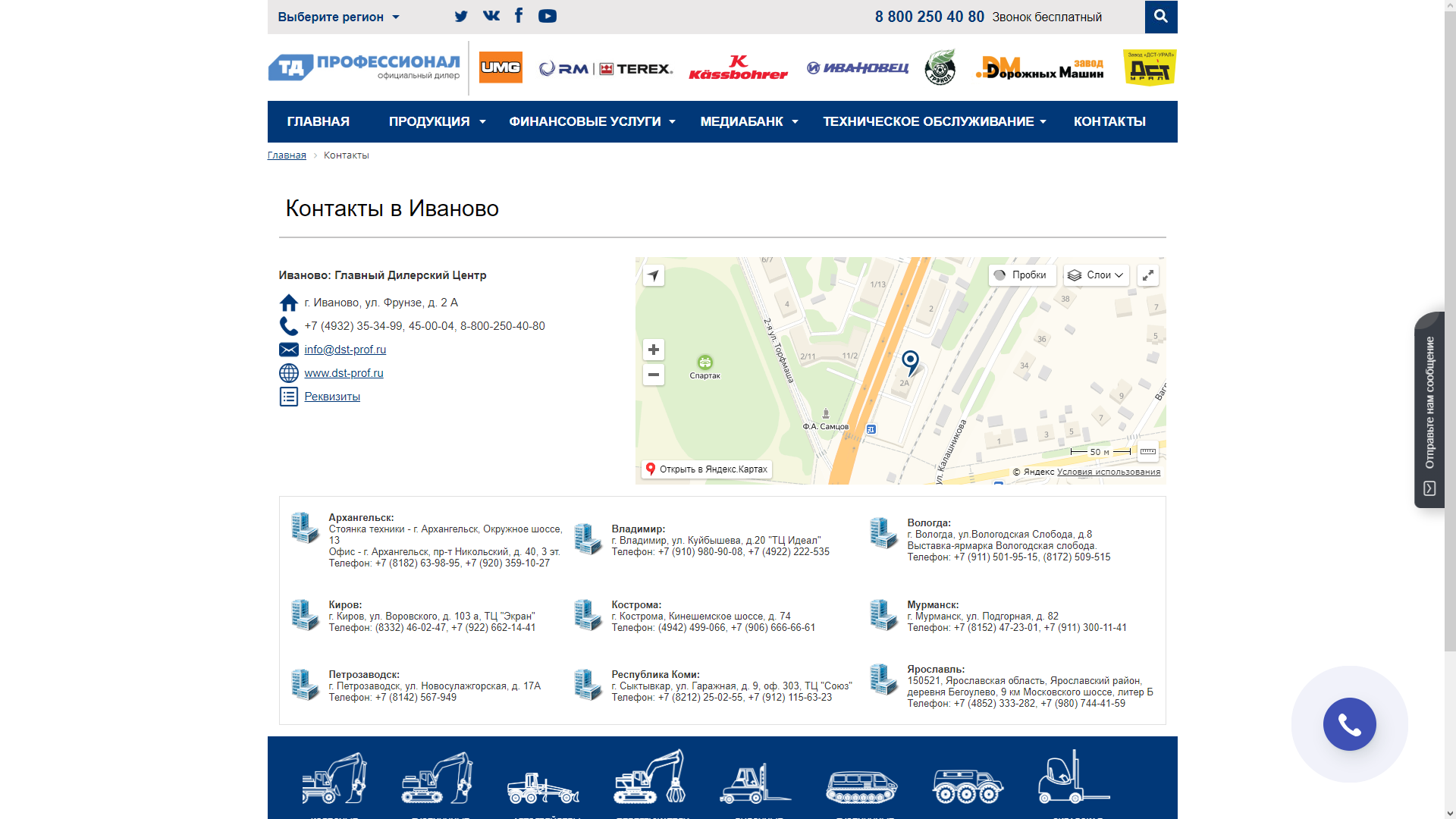The height and width of the screenshot is (819, 1456).
Task: Click the Ярославль office building icon
Action: pos(883,679)
